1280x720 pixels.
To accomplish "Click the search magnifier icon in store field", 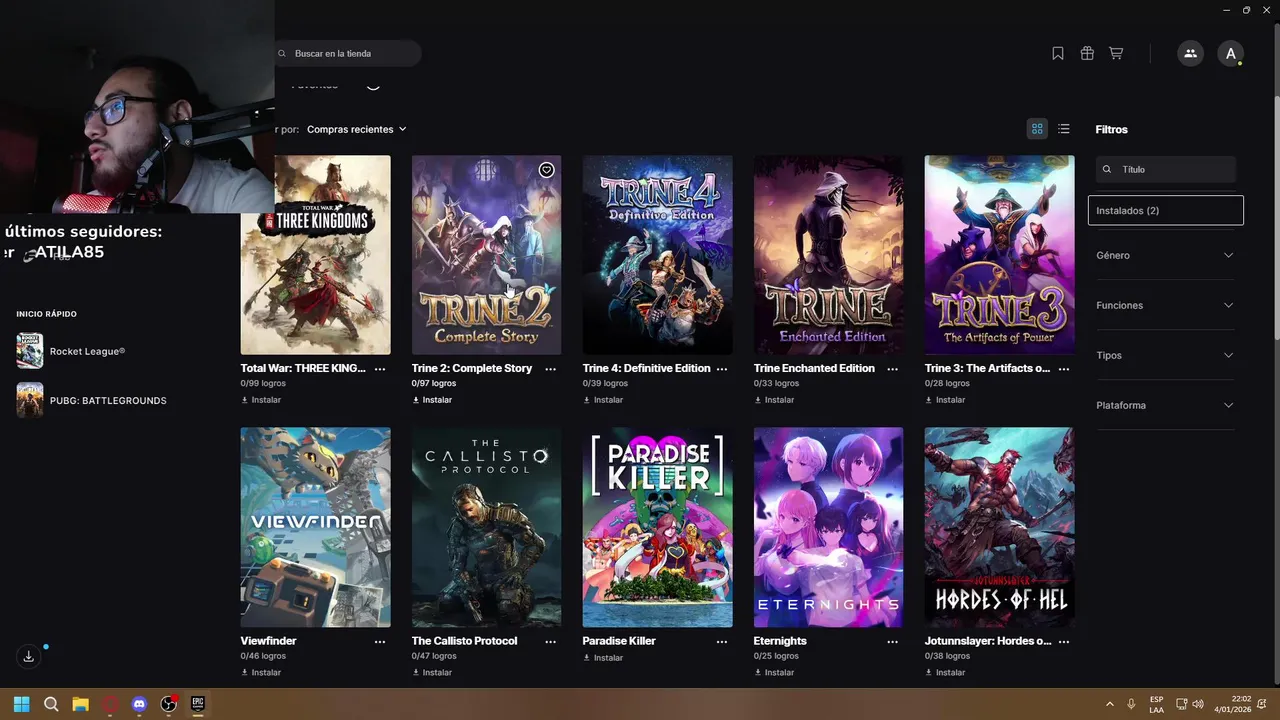I will 283,54.
